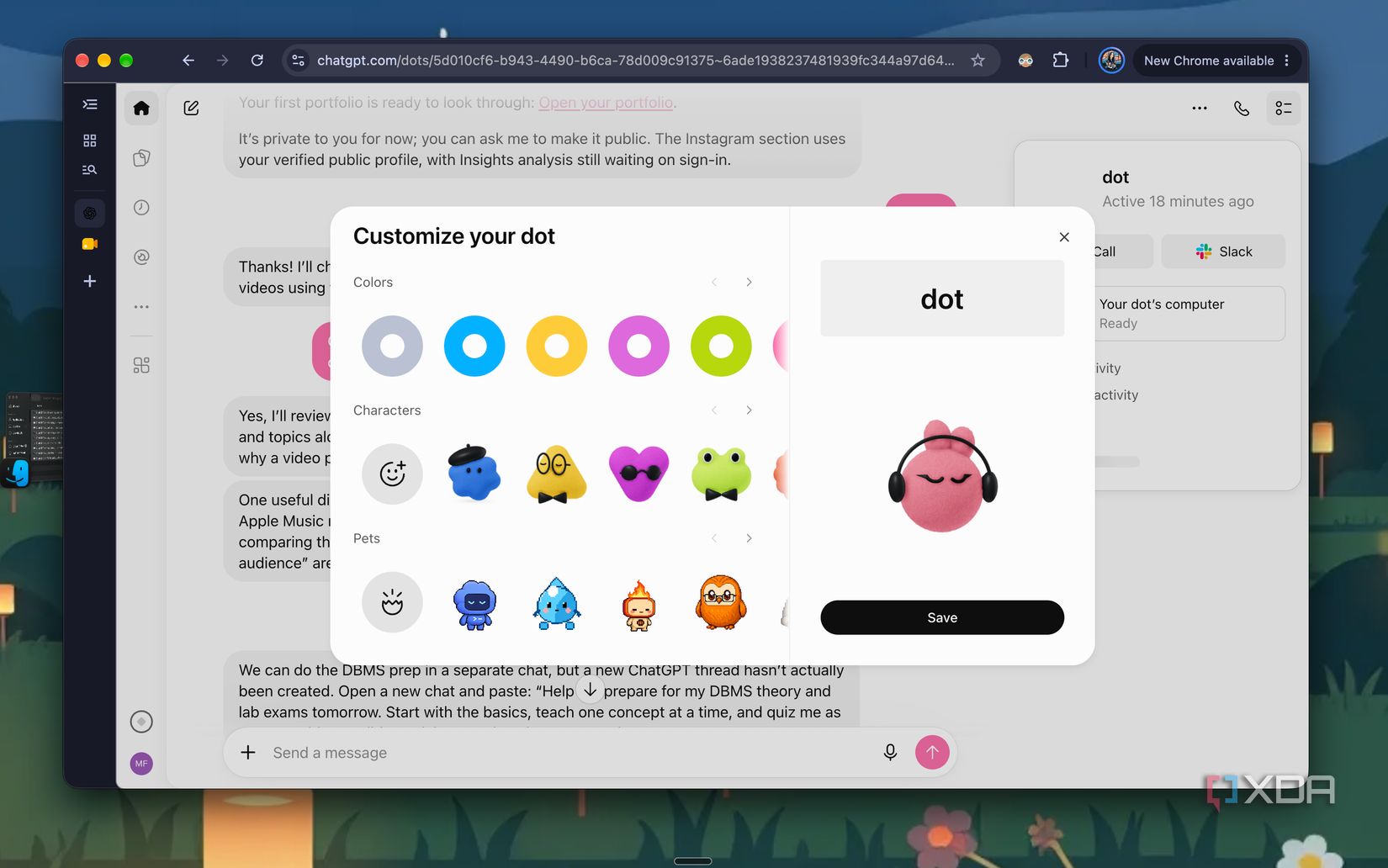Click the phone call icon

1242,108
